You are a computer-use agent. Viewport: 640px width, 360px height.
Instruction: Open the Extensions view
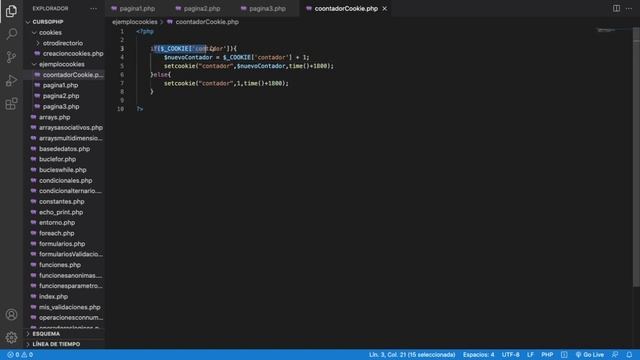coord(11,104)
